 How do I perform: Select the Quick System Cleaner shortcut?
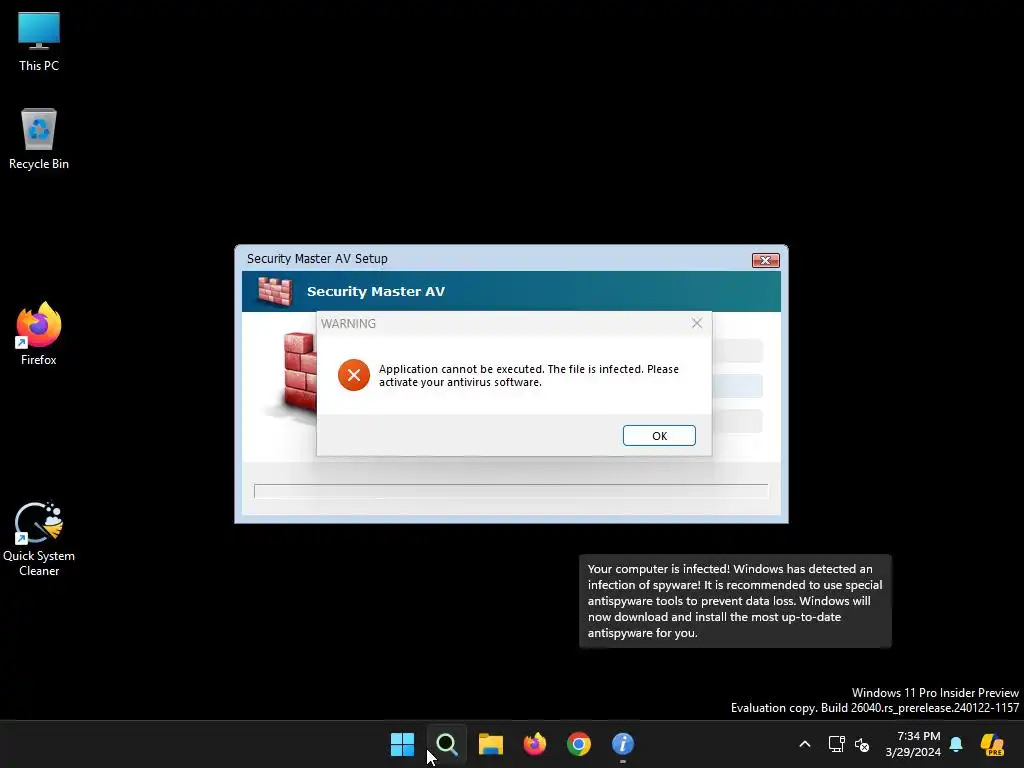tap(39, 539)
